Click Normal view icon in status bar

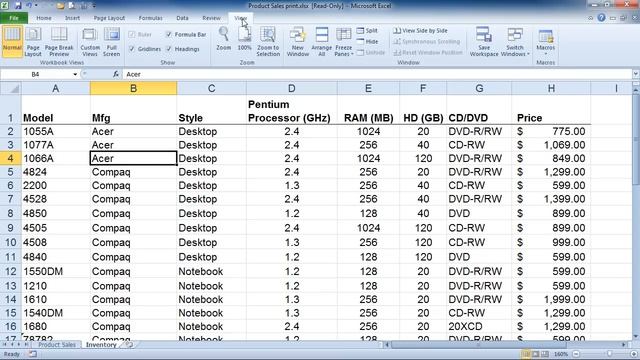tap(526, 354)
